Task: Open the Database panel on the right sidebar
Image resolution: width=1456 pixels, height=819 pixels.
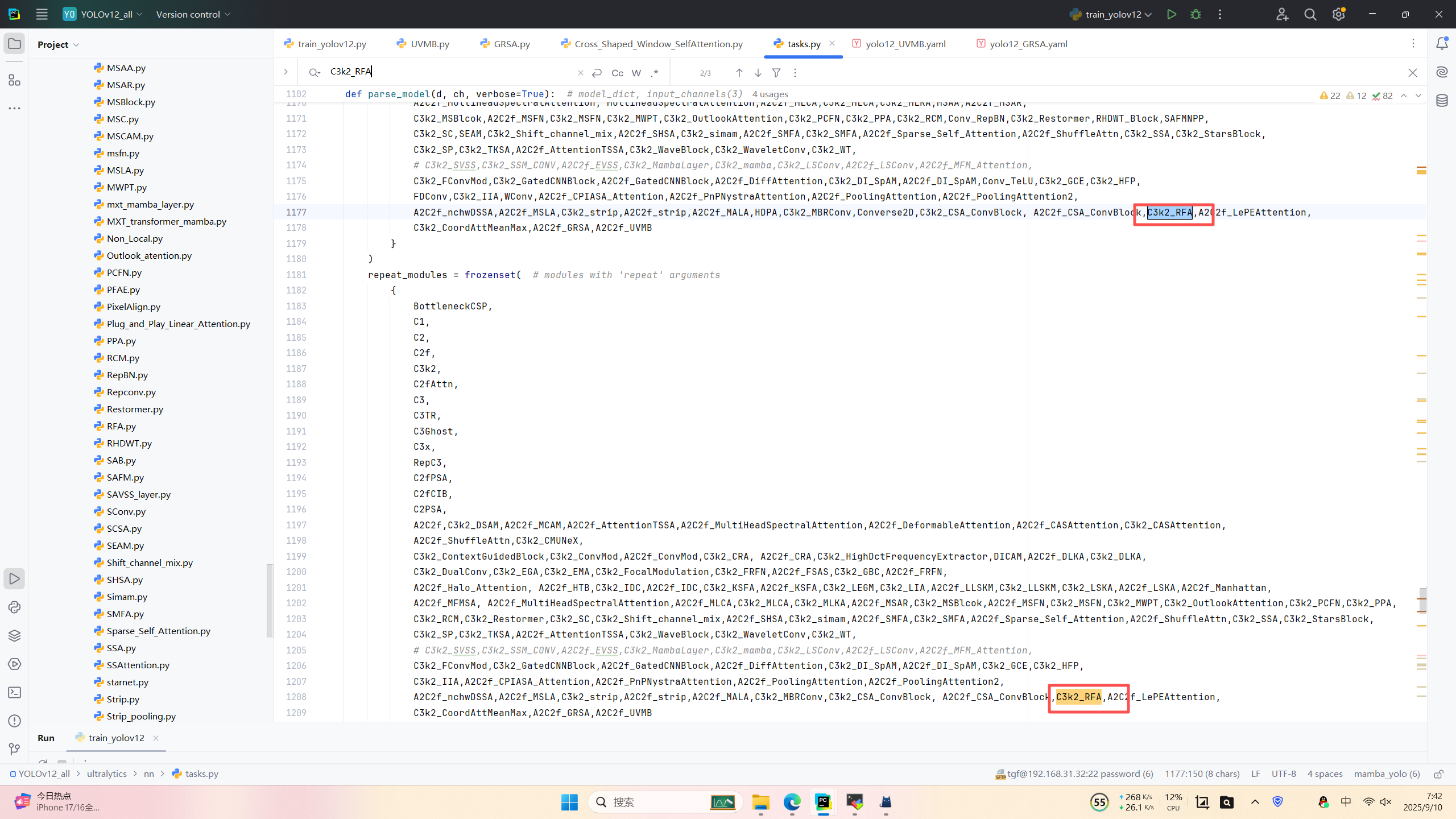Action: pos(1442,101)
